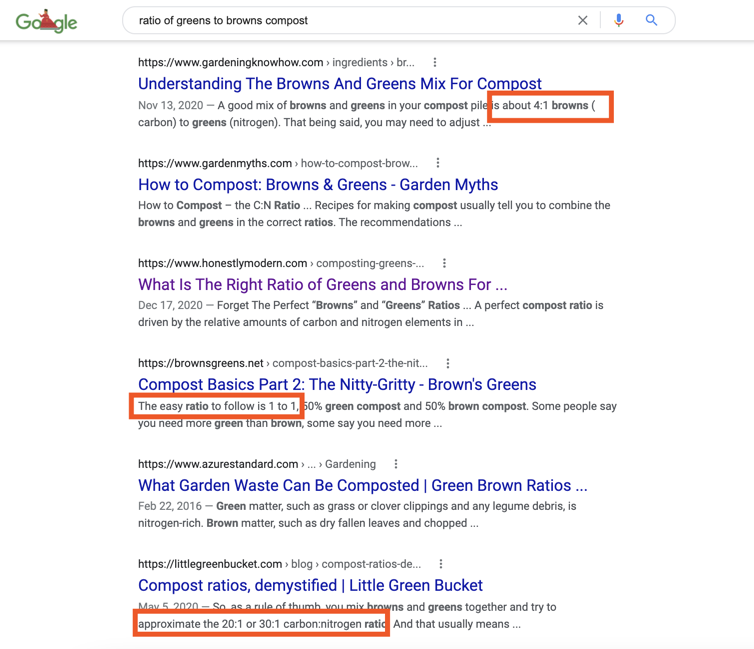Open "What Is The Right Ratio" result
Screen dimensions: 754x649
[322, 285]
